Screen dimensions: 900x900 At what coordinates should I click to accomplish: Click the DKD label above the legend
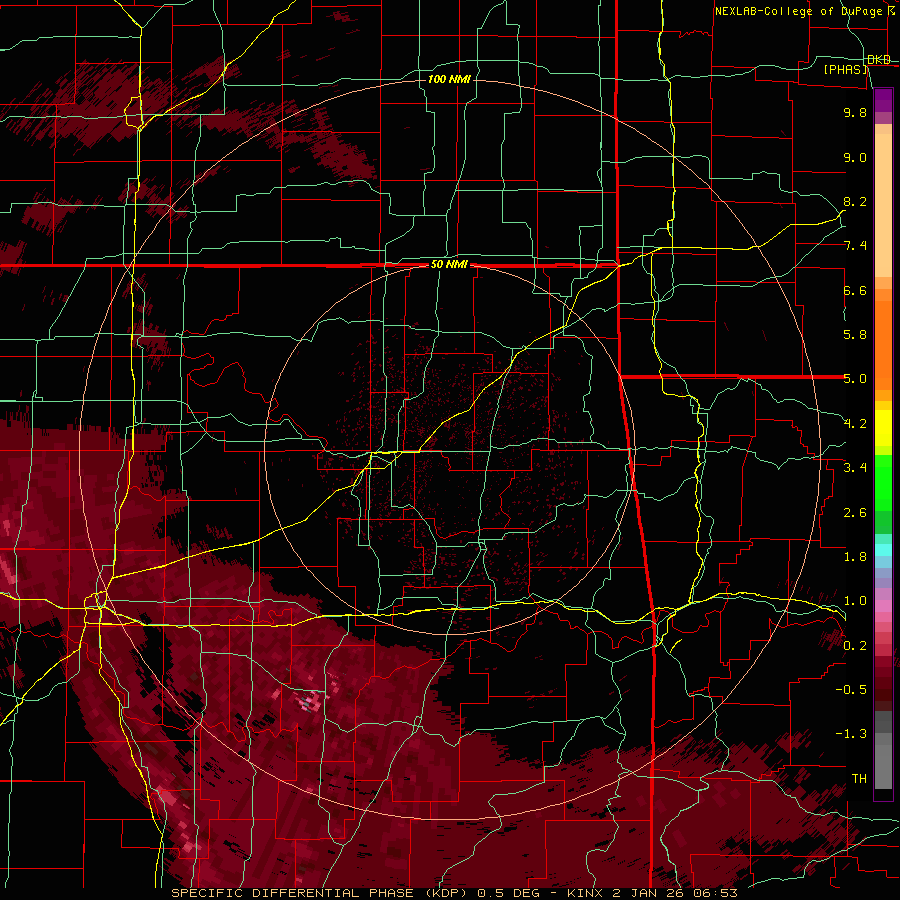tap(879, 60)
